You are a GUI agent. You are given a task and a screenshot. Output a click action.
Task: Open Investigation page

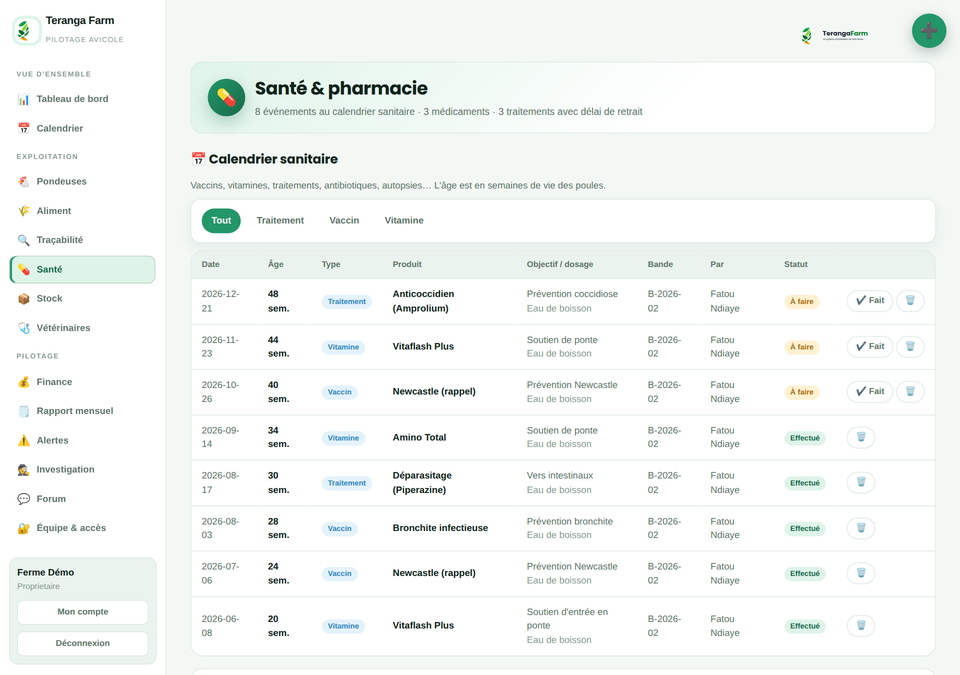click(x=82, y=469)
